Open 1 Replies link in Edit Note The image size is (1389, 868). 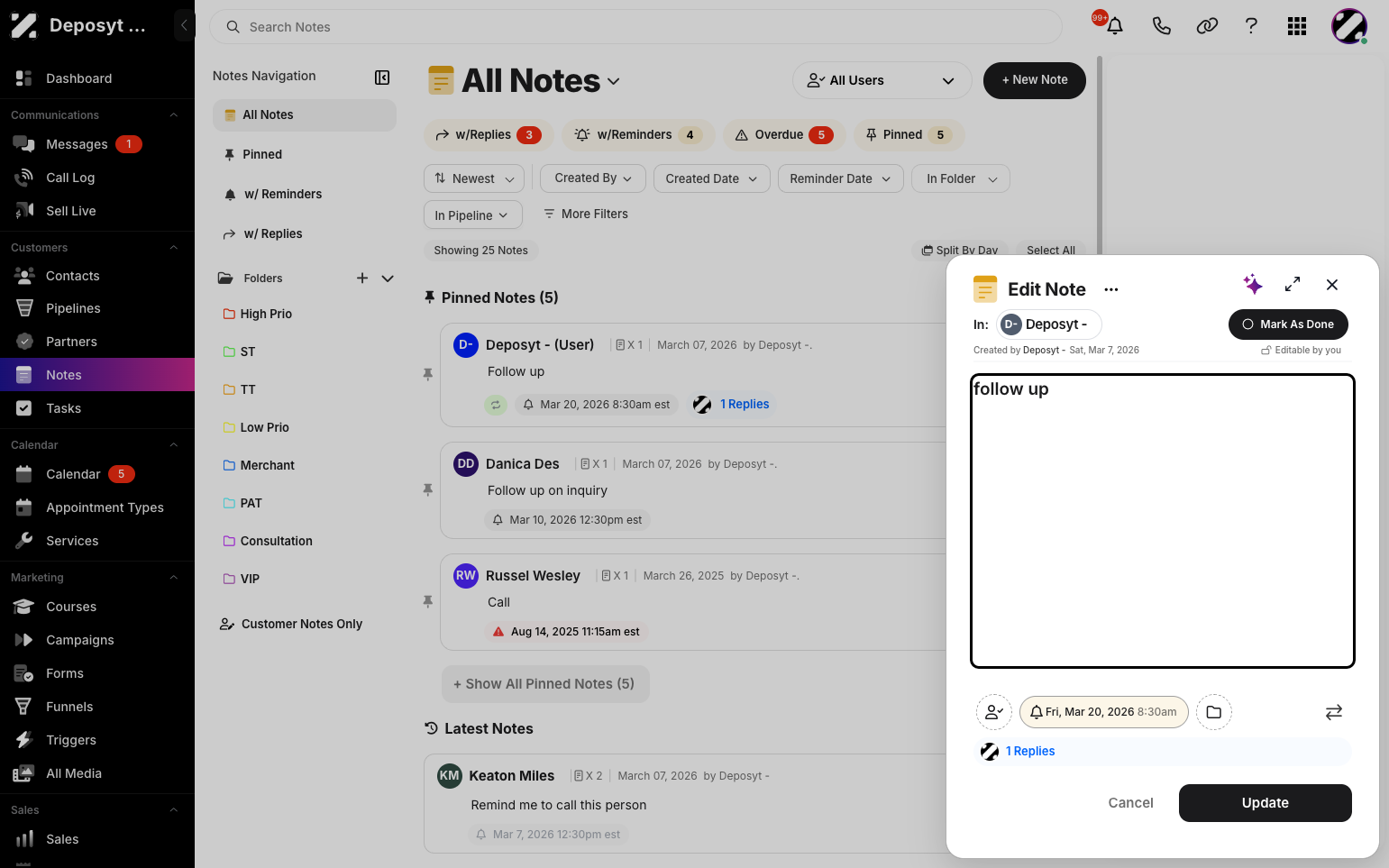pyautogui.click(x=1030, y=752)
